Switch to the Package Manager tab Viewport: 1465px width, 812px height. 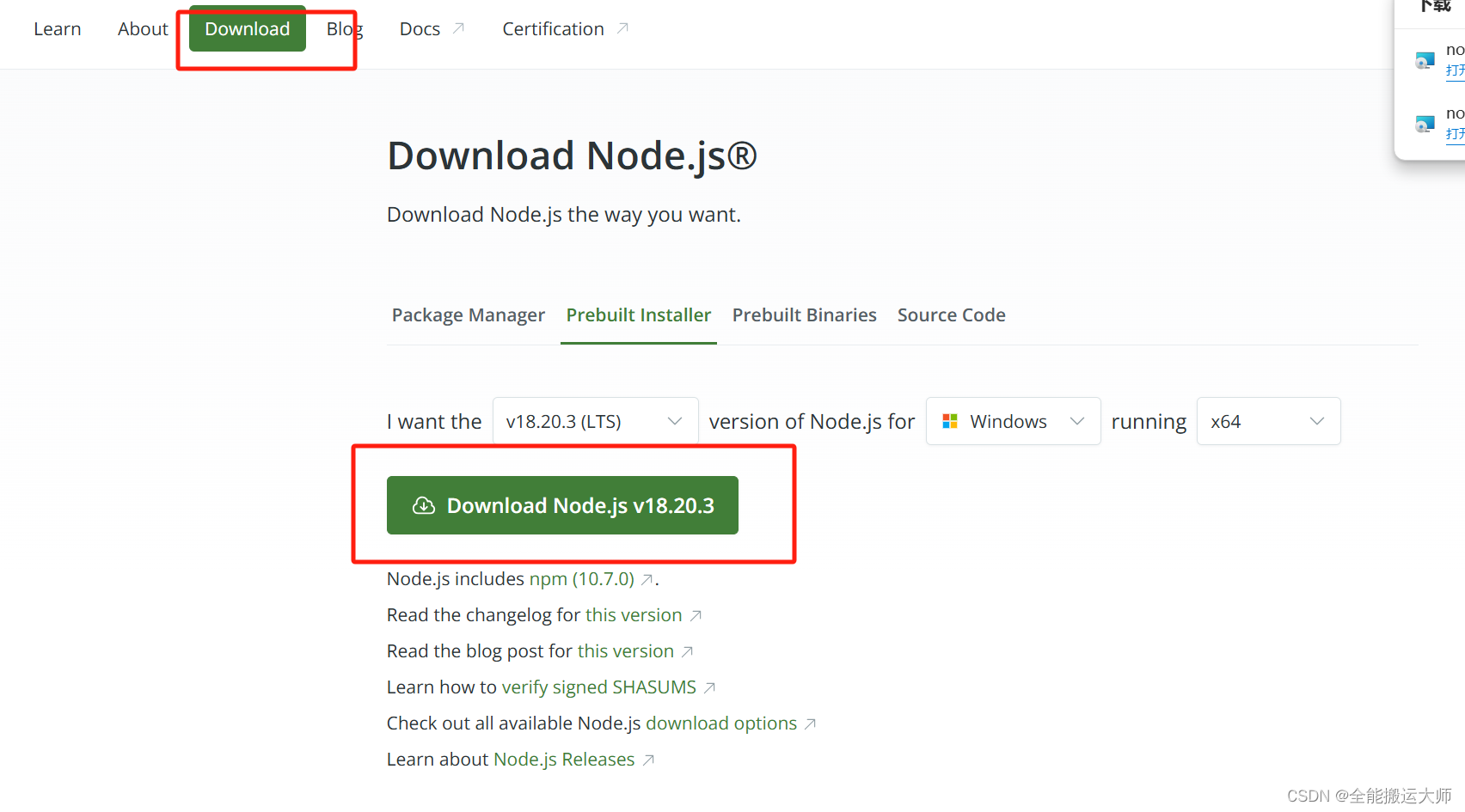click(468, 314)
